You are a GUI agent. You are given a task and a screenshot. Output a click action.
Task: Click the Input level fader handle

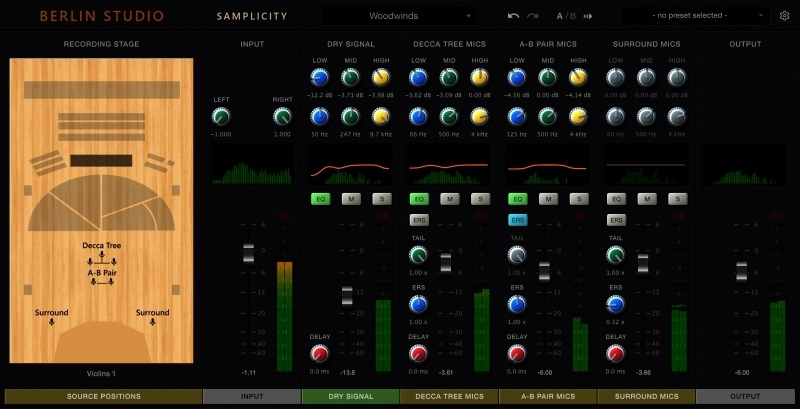(x=248, y=253)
